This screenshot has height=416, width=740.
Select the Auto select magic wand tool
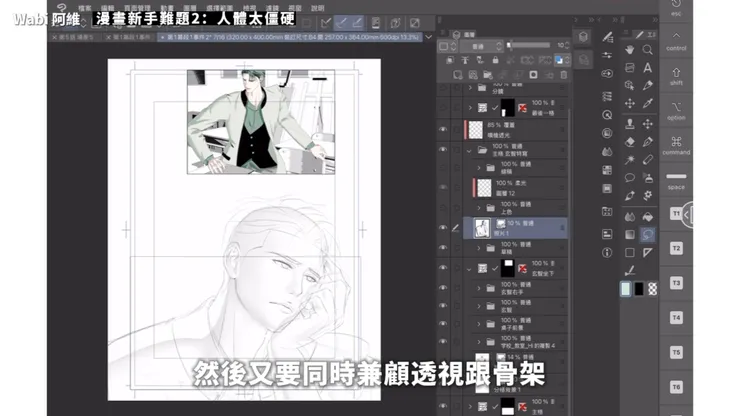[x=630, y=160]
